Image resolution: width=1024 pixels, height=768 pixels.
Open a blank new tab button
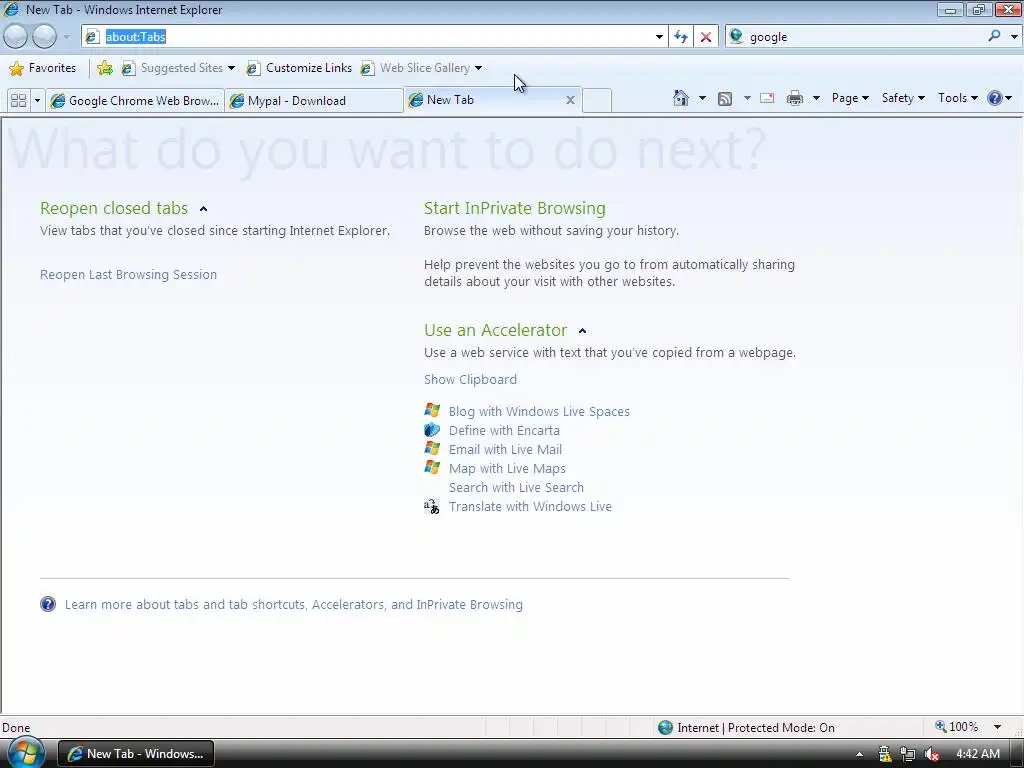coord(597,101)
